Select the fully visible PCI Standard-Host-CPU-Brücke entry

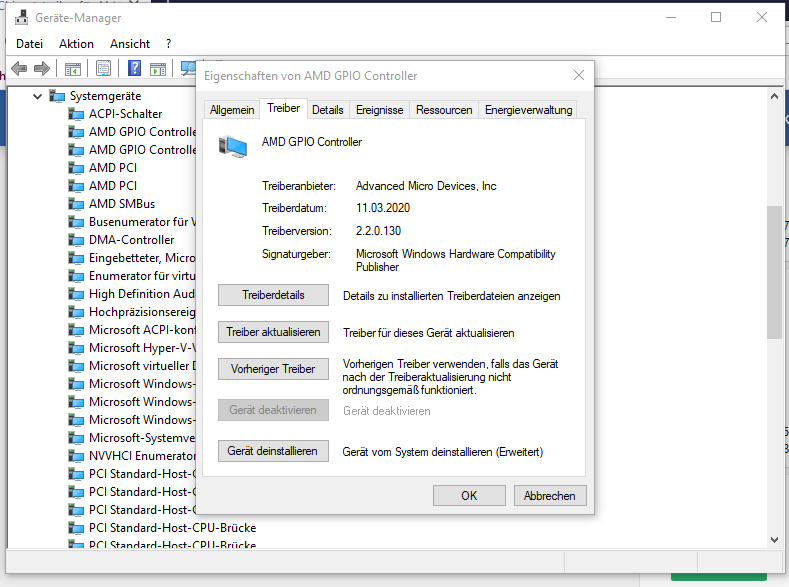point(173,528)
